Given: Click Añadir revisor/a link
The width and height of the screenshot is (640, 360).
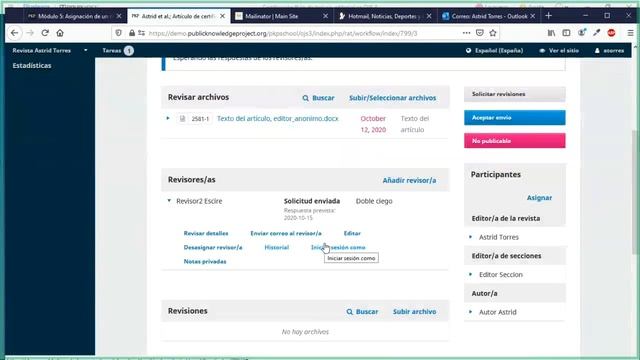Looking at the screenshot, I should 409,180.
